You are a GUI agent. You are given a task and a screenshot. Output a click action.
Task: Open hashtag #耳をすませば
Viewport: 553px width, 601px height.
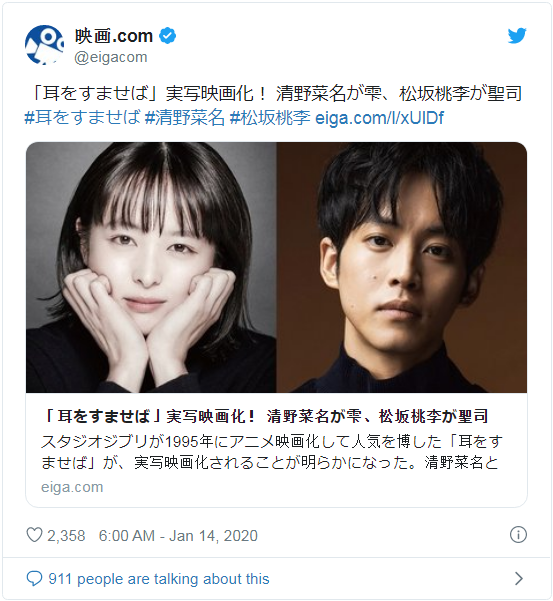coord(82,118)
